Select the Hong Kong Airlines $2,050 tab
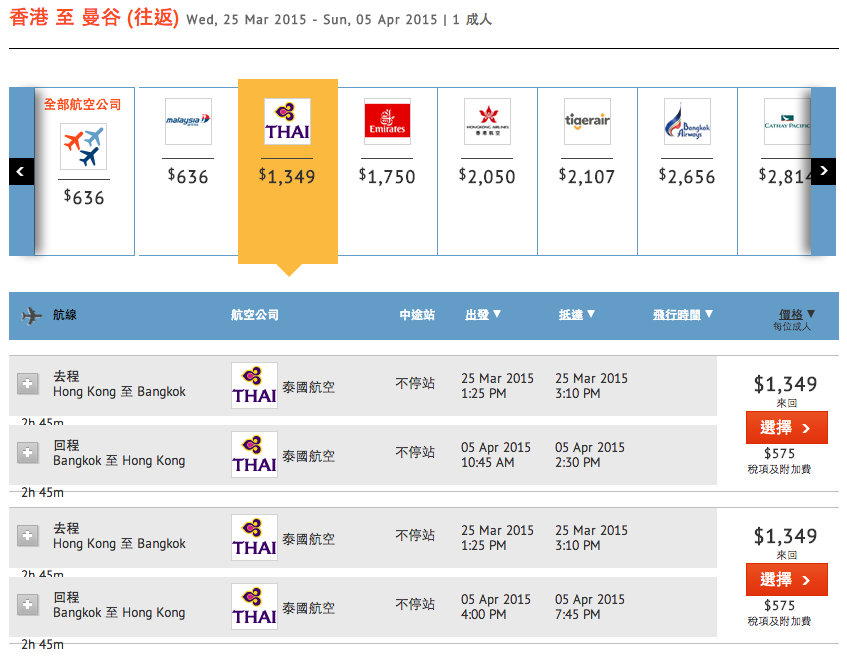 pyautogui.click(x=487, y=171)
